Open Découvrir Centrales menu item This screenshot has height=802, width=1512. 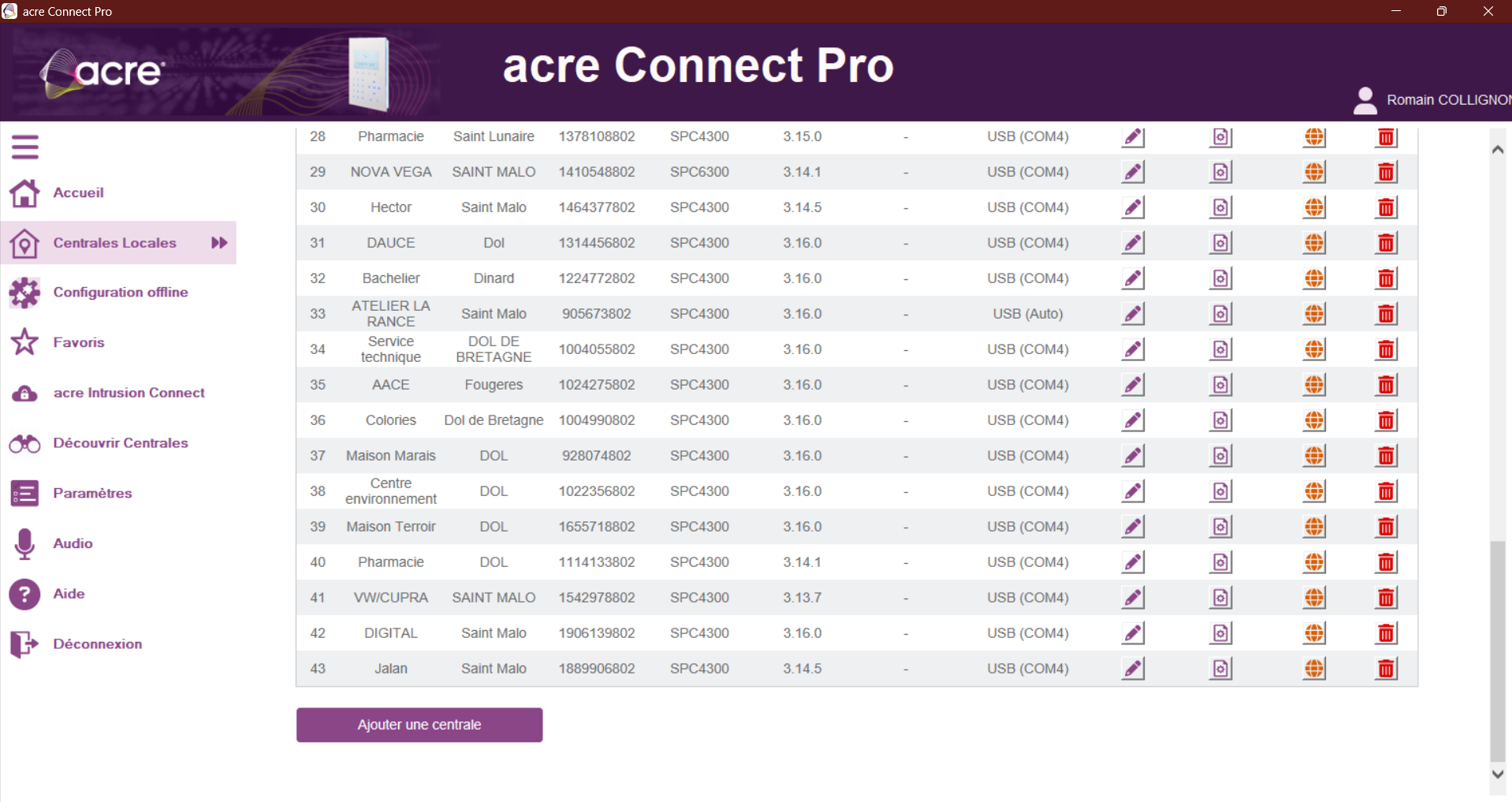(121, 443)
